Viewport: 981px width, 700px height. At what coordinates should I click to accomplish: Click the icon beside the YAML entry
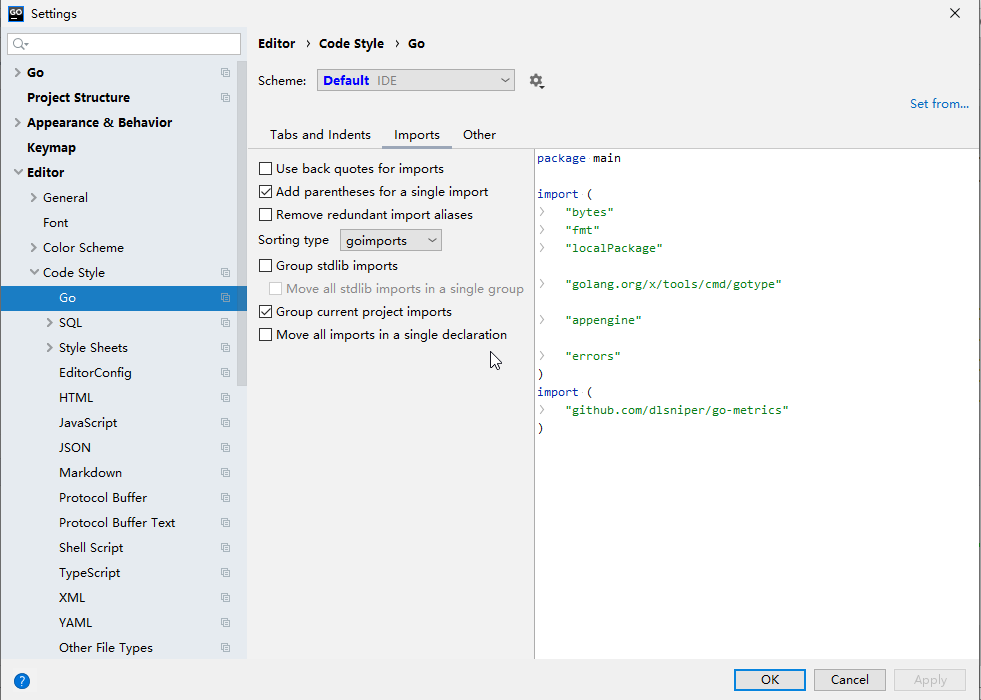pyautogui.click(x=225, y=623)
